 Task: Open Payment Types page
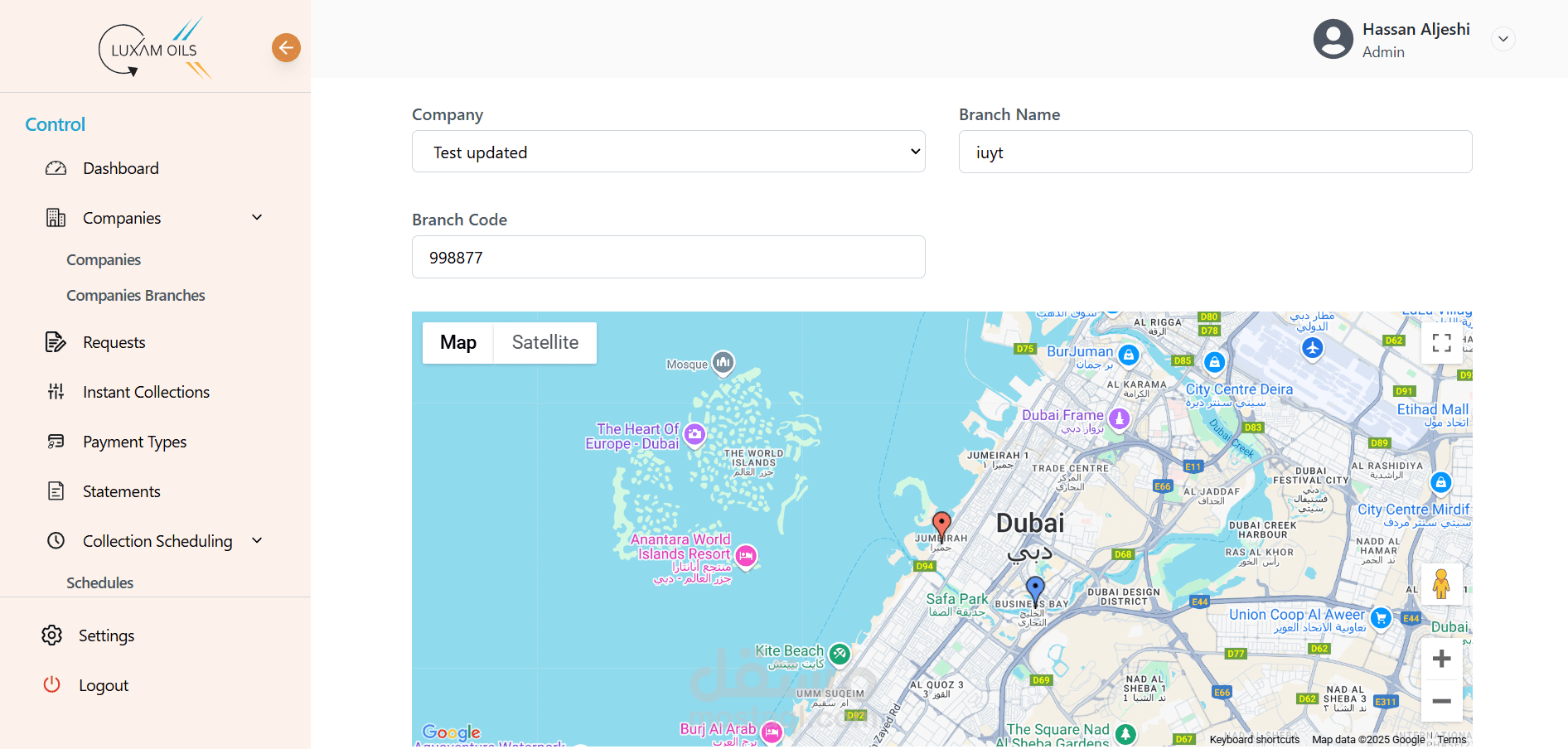click(x=135, y=442)
